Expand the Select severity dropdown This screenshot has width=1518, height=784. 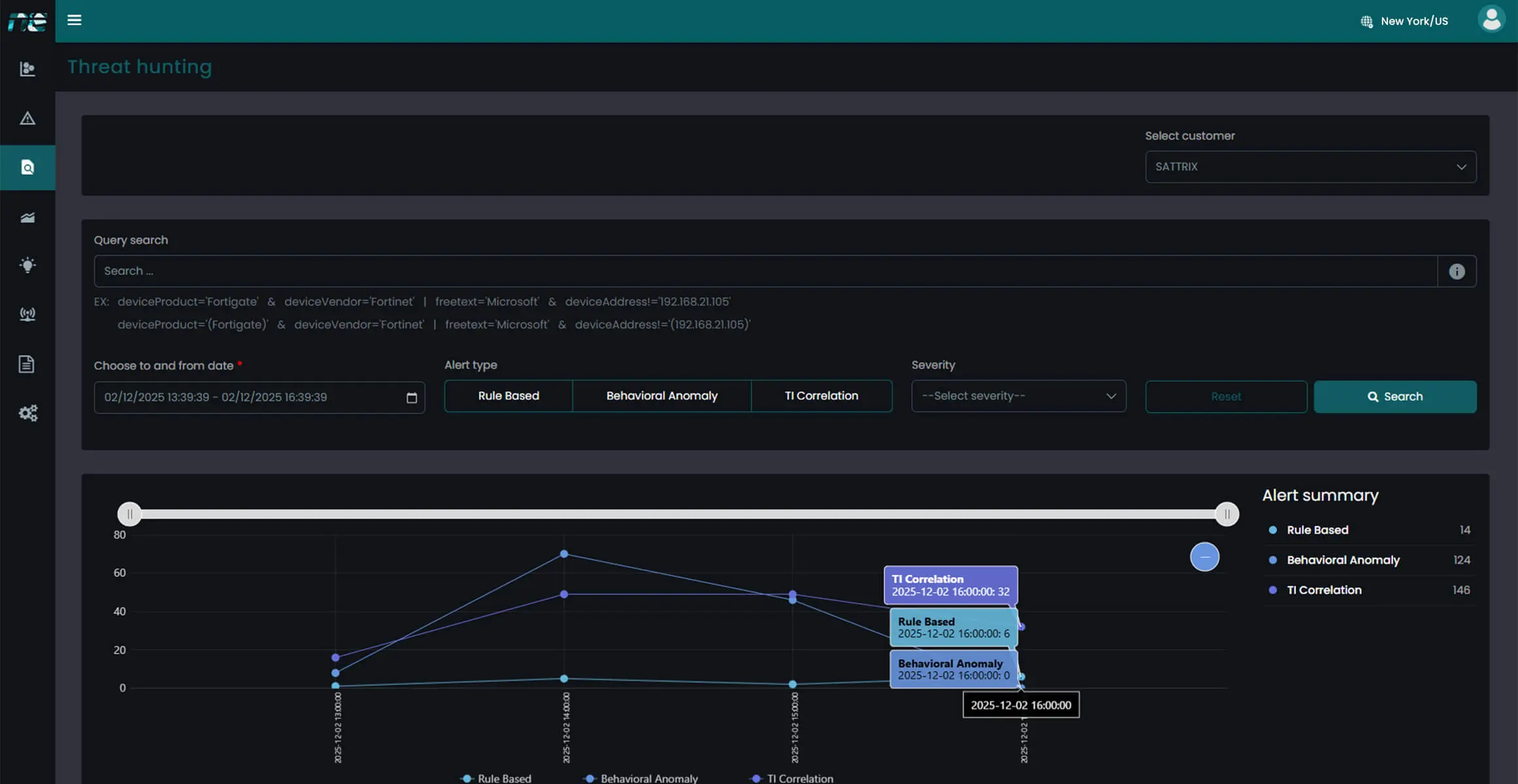click(1018, 396)
